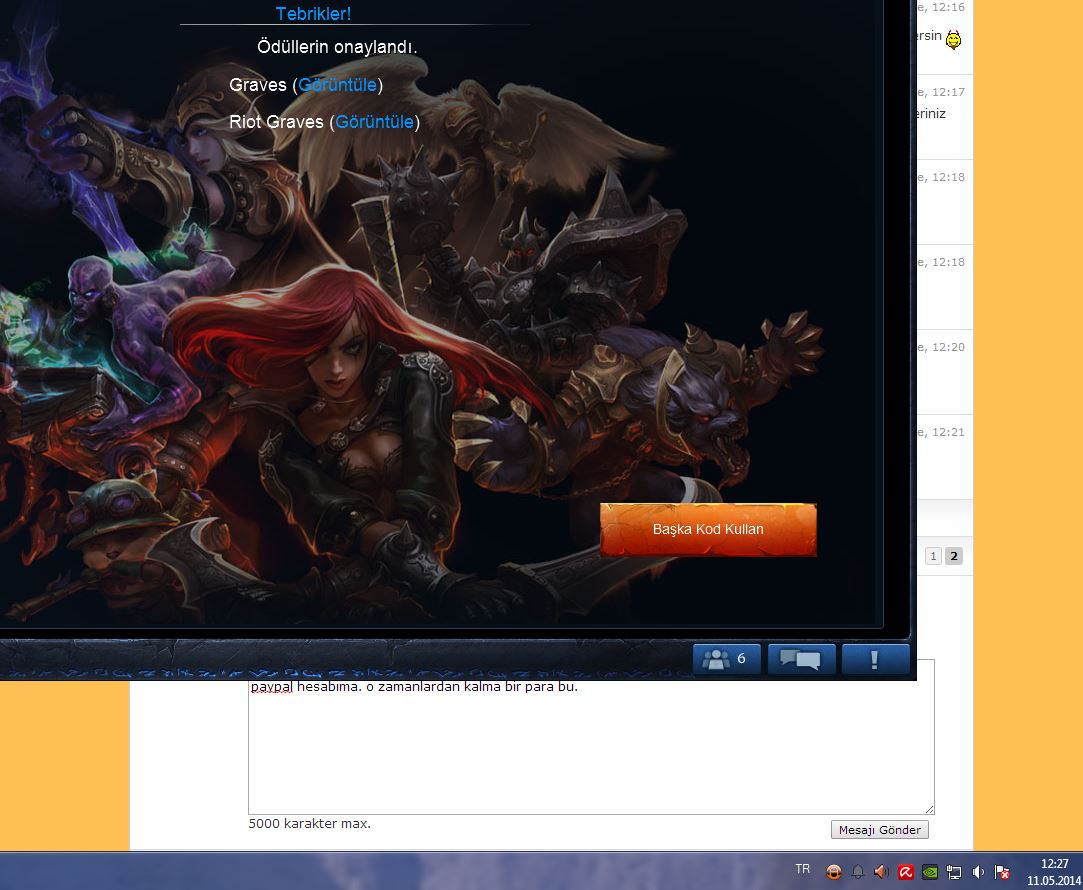Select page 2 in the thread pagination
The width and height of the screenshot is (1083, 890).
954,556
